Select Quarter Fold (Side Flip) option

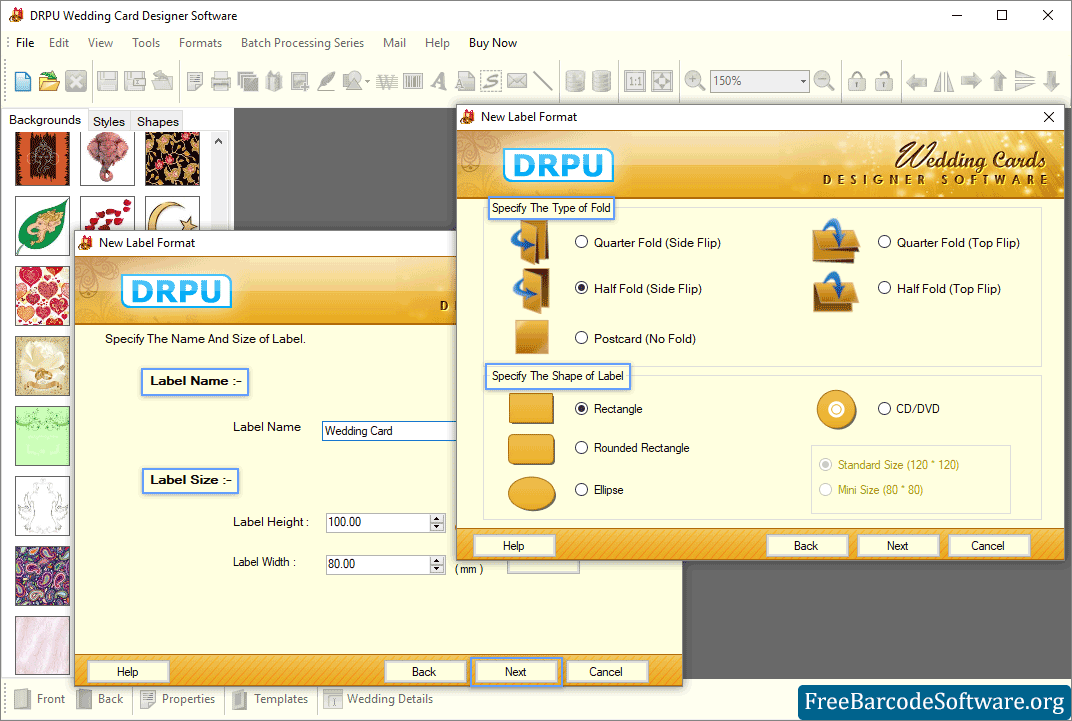pos(581,242)
